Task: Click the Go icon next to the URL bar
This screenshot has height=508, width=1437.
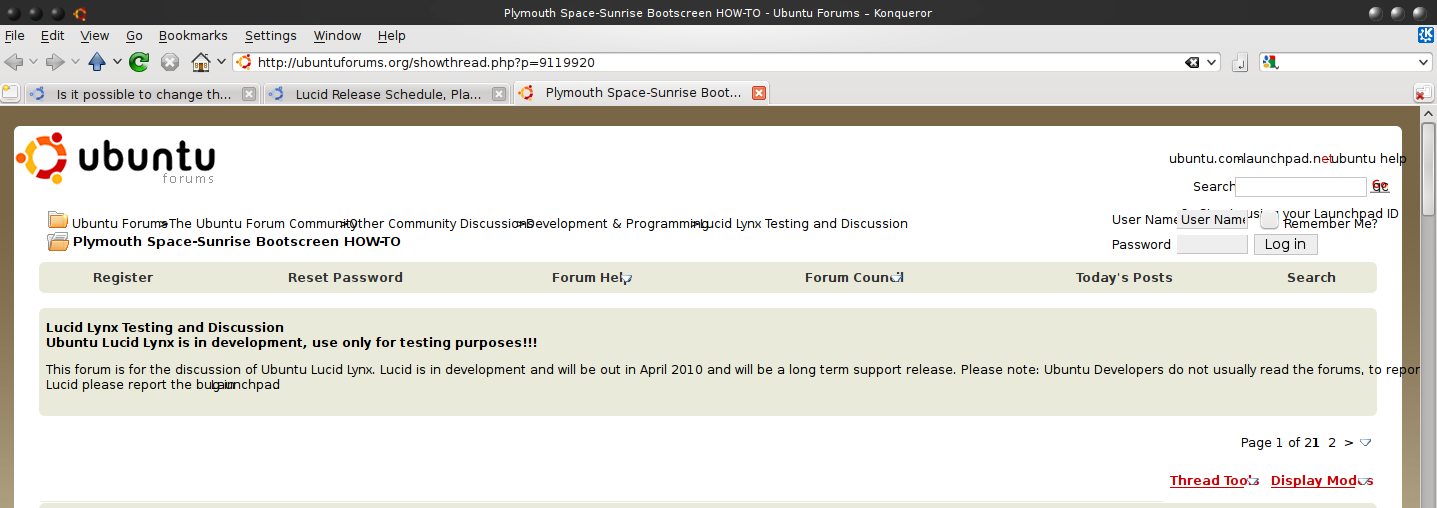Action: 1240,62
